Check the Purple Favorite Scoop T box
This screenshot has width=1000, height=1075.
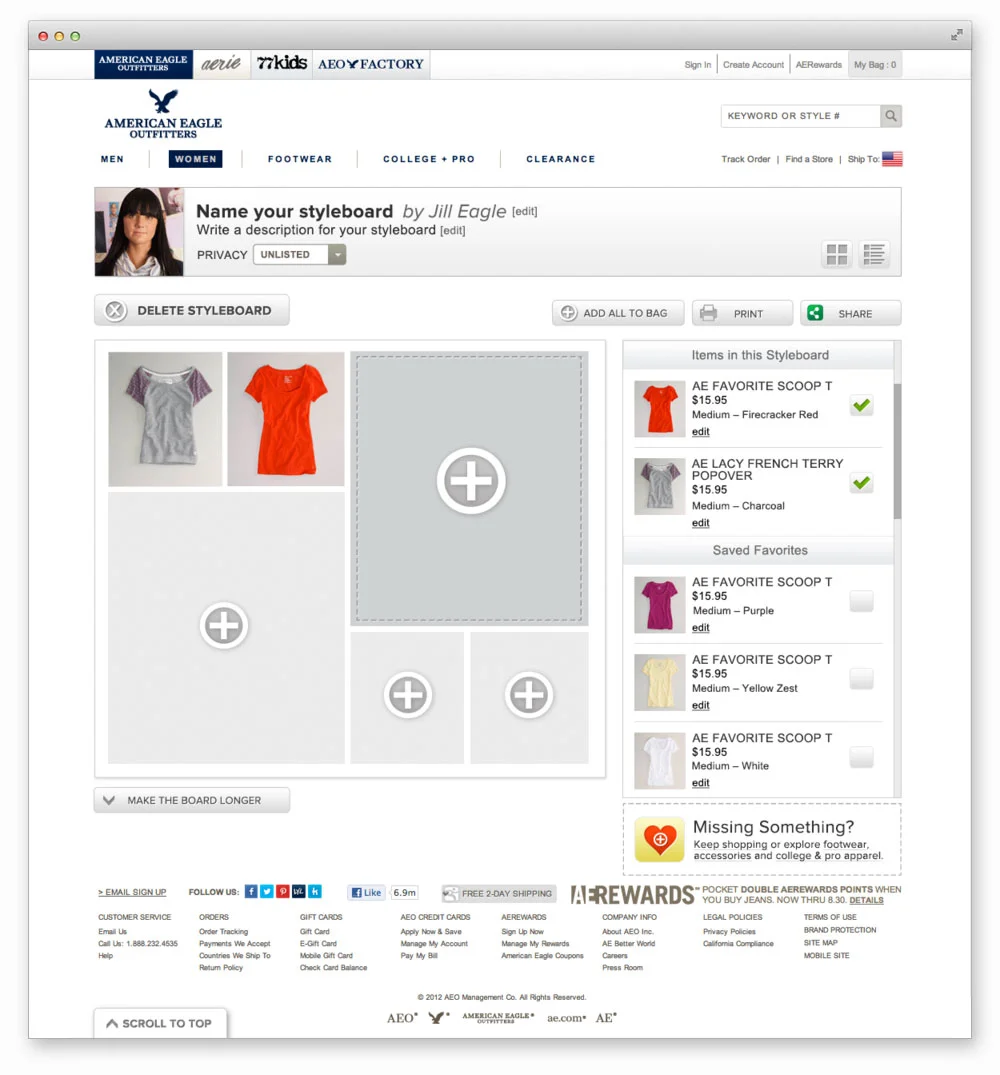[x=862, y=601]
